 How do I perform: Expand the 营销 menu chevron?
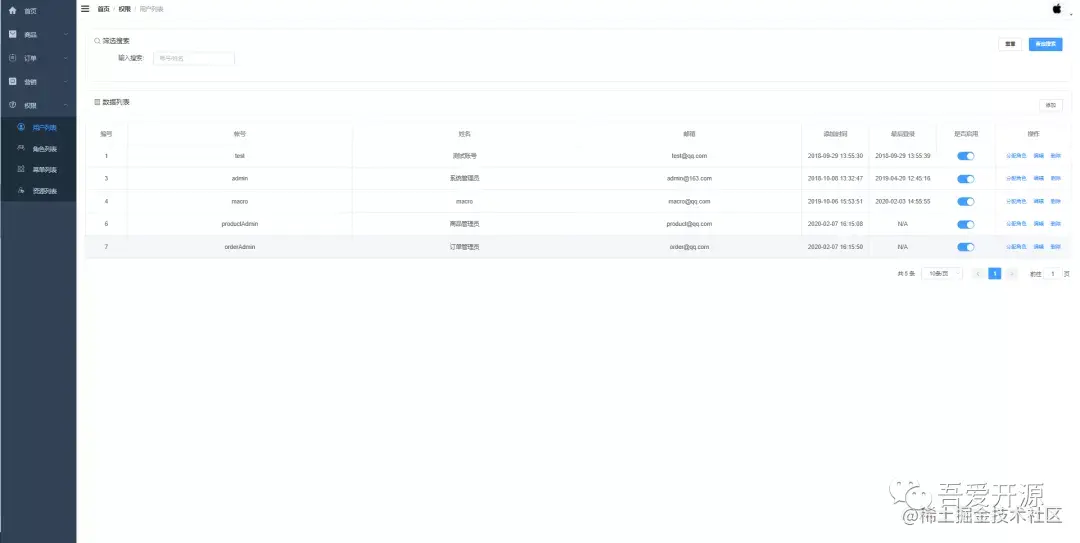point(66,82)
